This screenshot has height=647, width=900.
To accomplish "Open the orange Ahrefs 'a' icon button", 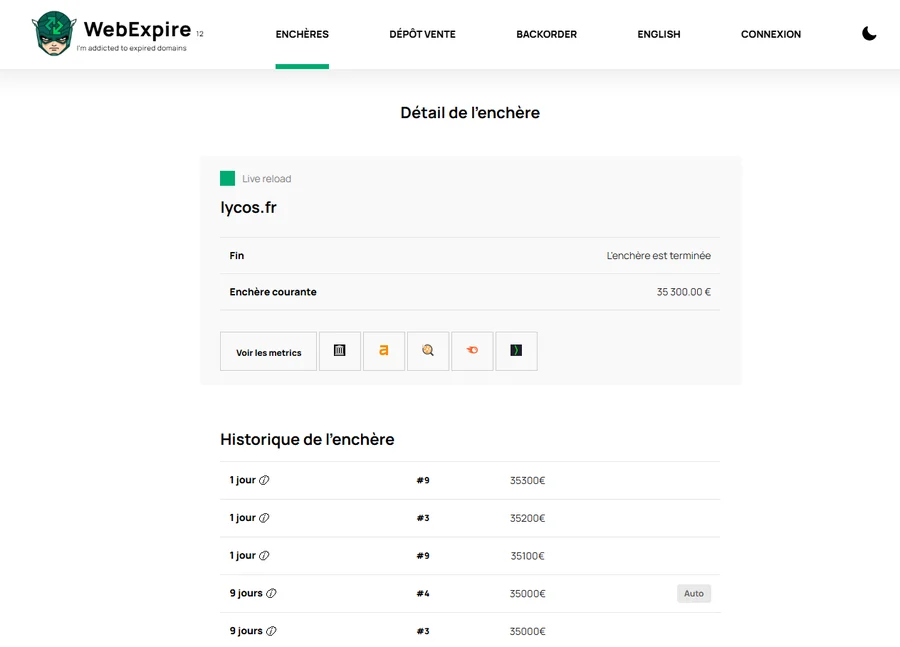I will 384,351.
